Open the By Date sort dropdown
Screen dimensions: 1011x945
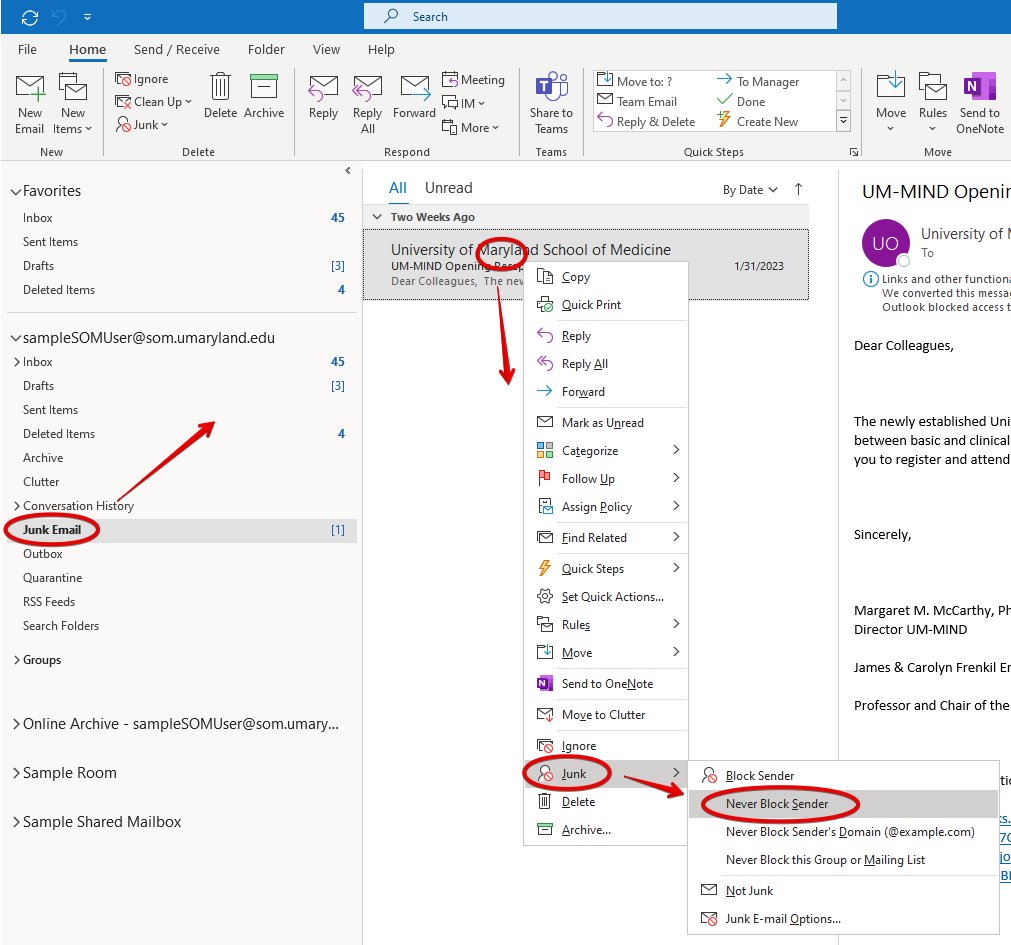(x=750, y=190)
